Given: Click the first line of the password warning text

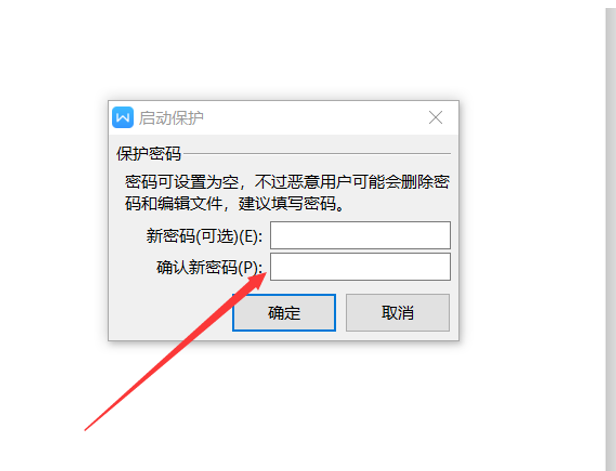Looking at the screenshot, I should point(287,182).
